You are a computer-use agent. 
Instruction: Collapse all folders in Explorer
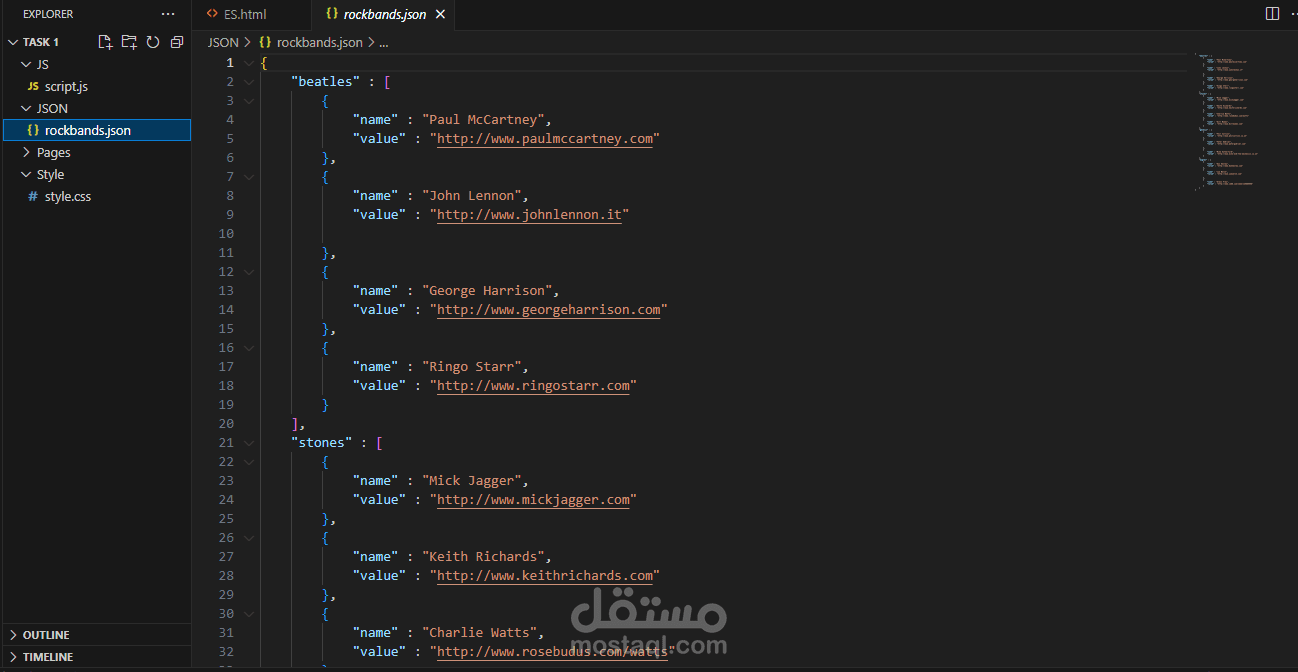click(177, 42)
